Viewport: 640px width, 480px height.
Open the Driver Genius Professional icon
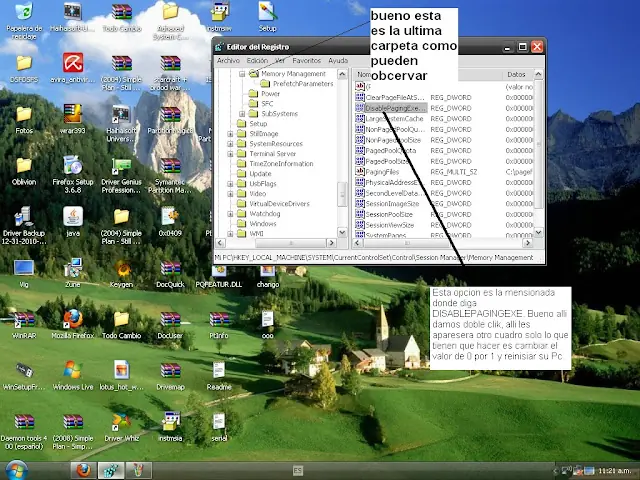pos(122,175)
